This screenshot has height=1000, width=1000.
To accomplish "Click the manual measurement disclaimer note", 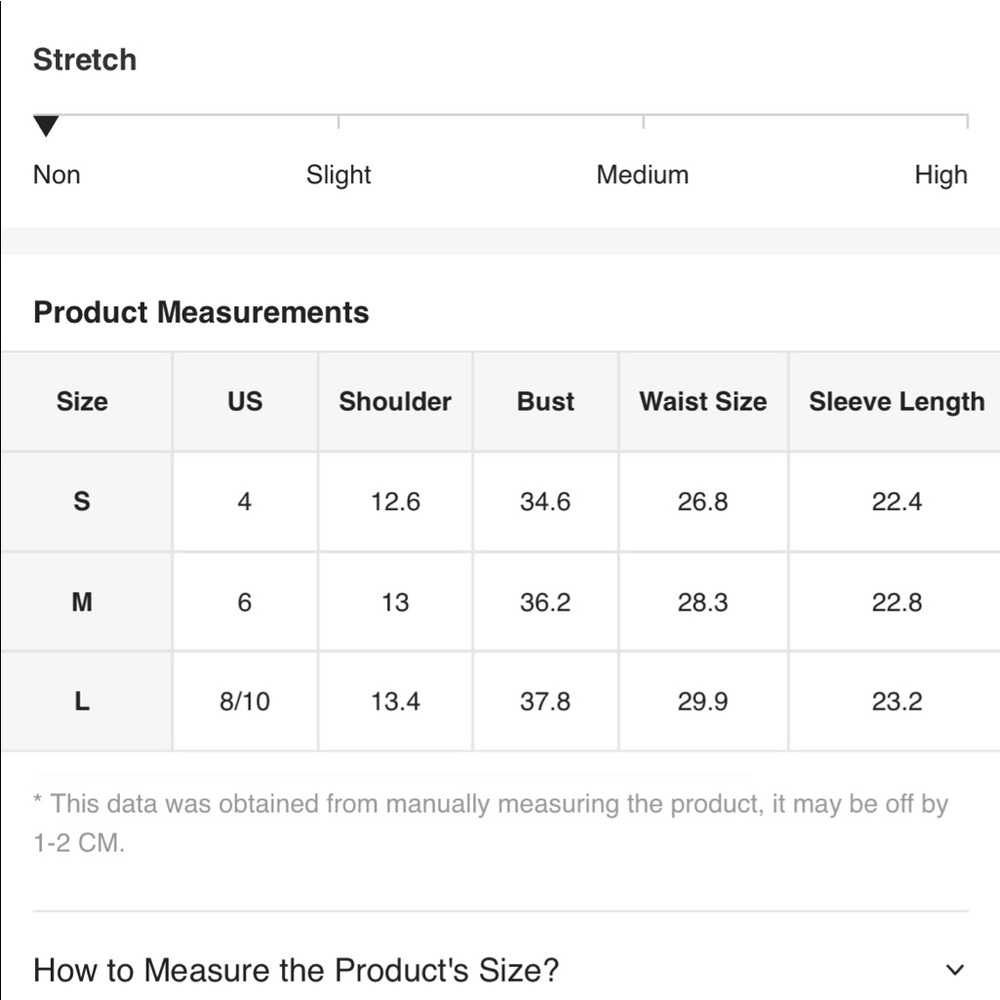I will click(491, 823).
